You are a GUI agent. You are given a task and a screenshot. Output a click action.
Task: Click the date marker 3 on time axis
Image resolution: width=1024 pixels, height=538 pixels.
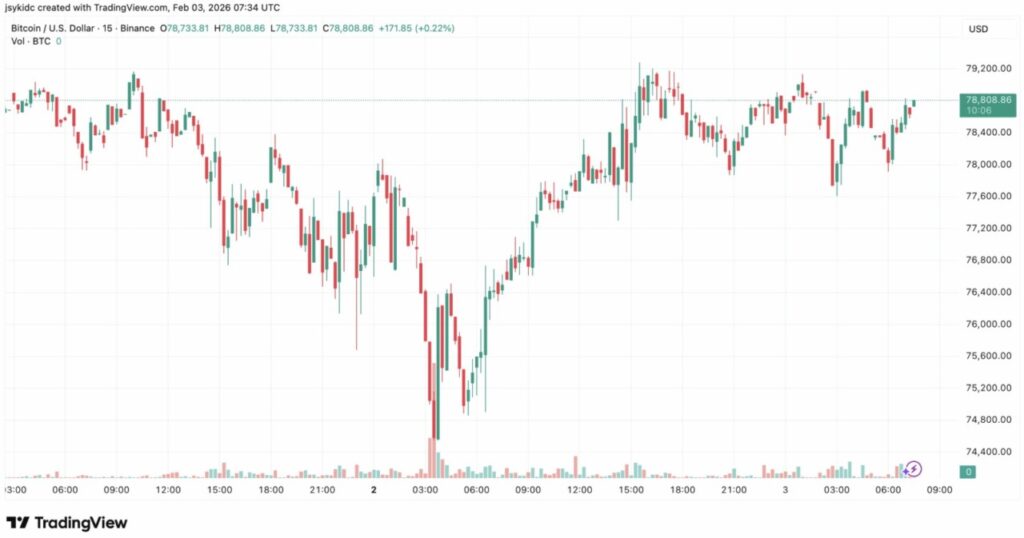[785, 490]
